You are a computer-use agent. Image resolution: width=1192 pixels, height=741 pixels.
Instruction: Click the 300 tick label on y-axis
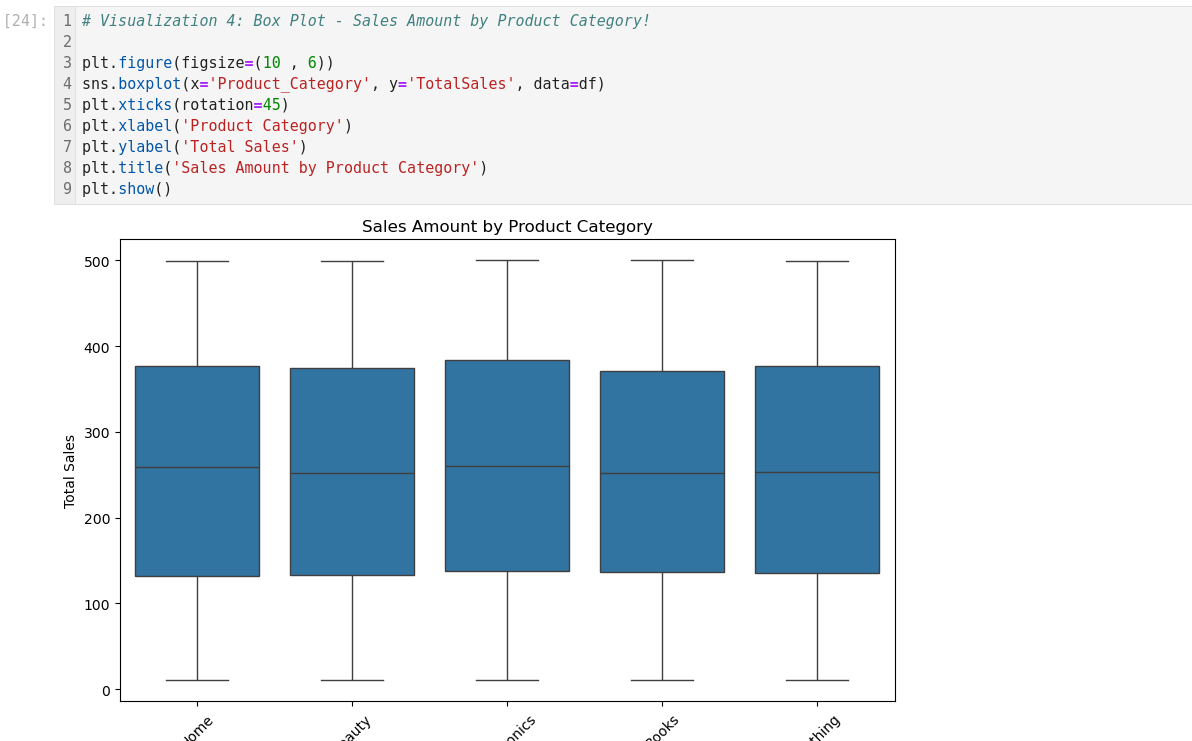coord(97,433)
